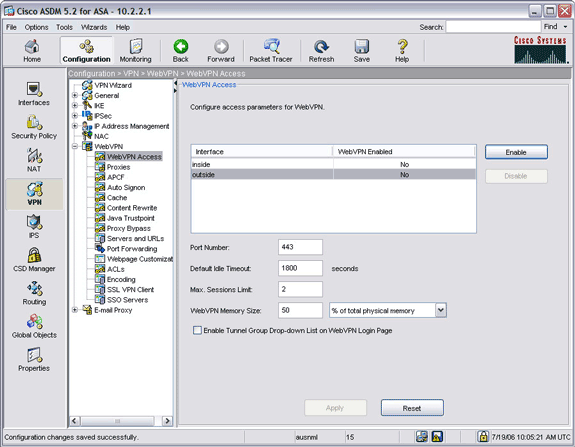Screen dimensions: 575x447
Task: Click the Default Idle Timeout field
Action: [x=300, y=268]
